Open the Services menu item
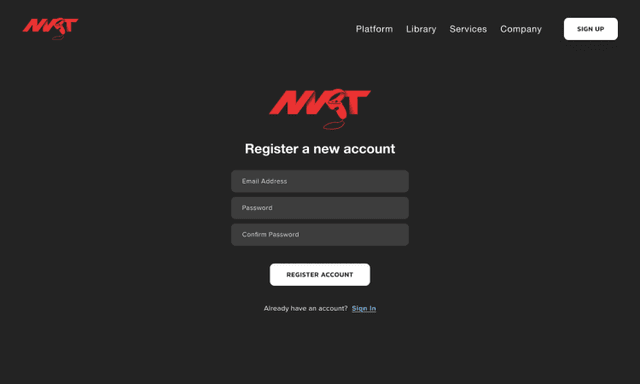Viewport: 640px width, 384px height. click(x=468, y=29)
